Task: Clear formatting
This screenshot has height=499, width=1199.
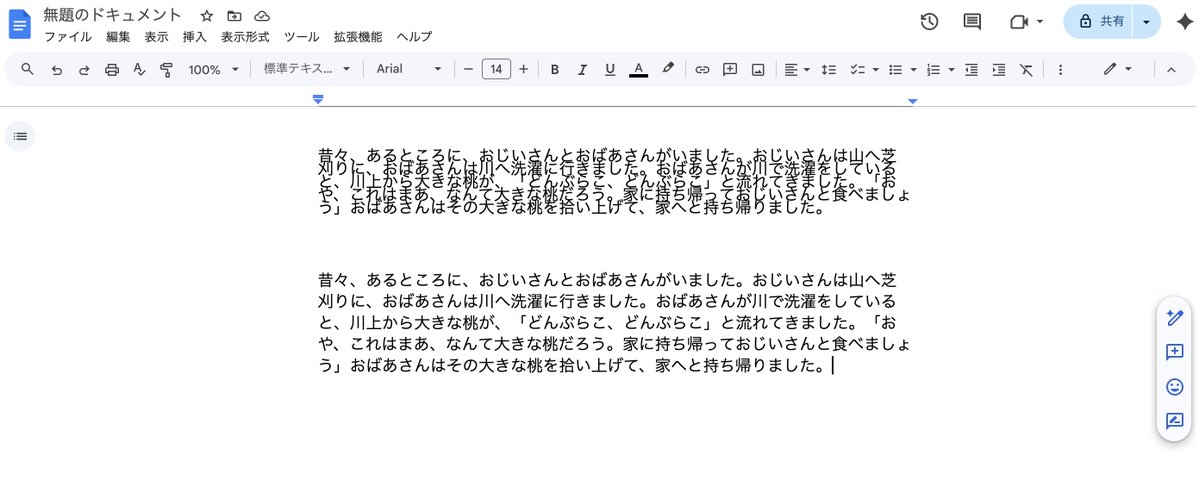Action: [x=1026, y=70]
